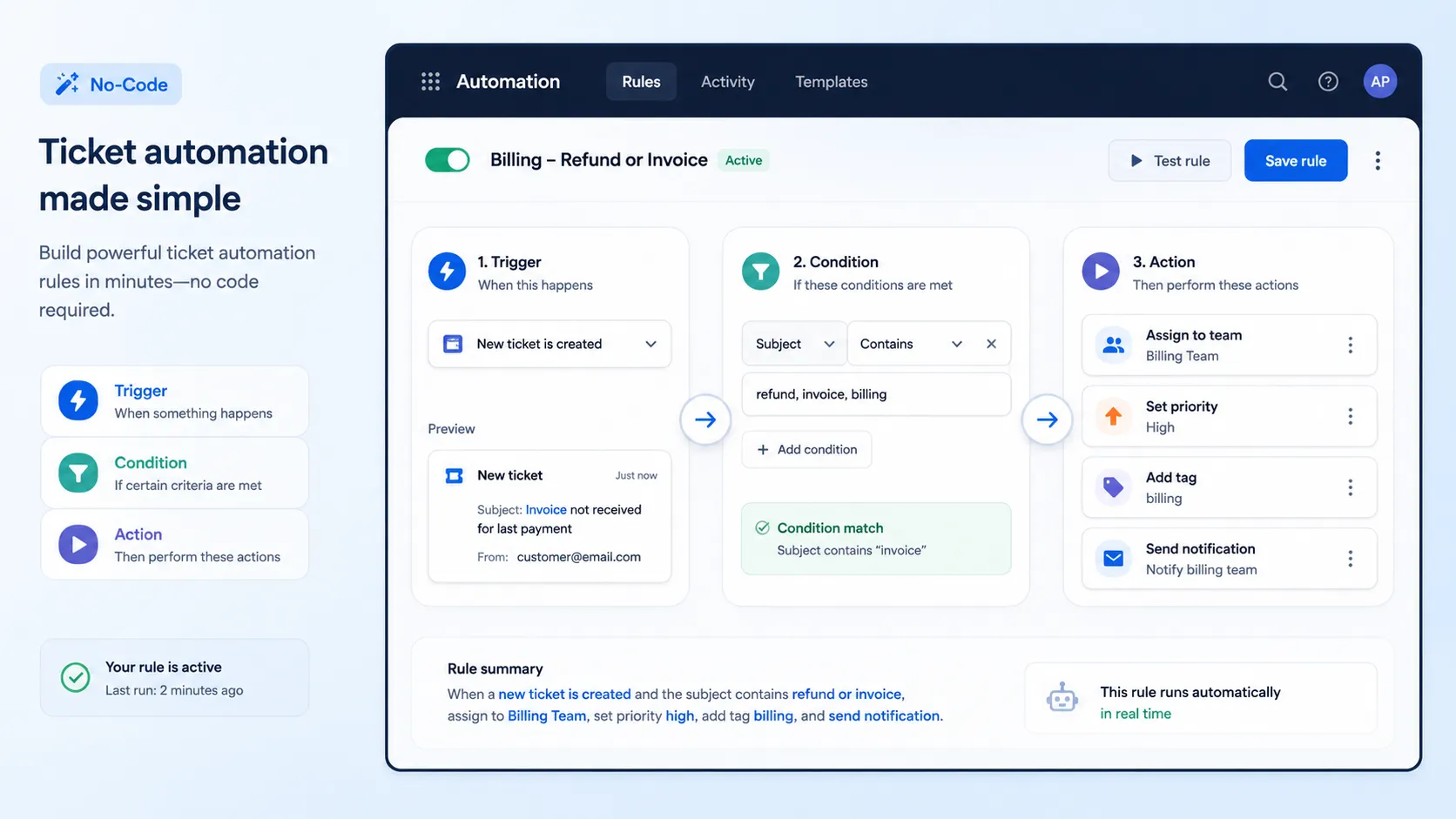The height and width of the screenshot is (819, 1456).
Task: Click the Save rule button
Action: 1296,161
